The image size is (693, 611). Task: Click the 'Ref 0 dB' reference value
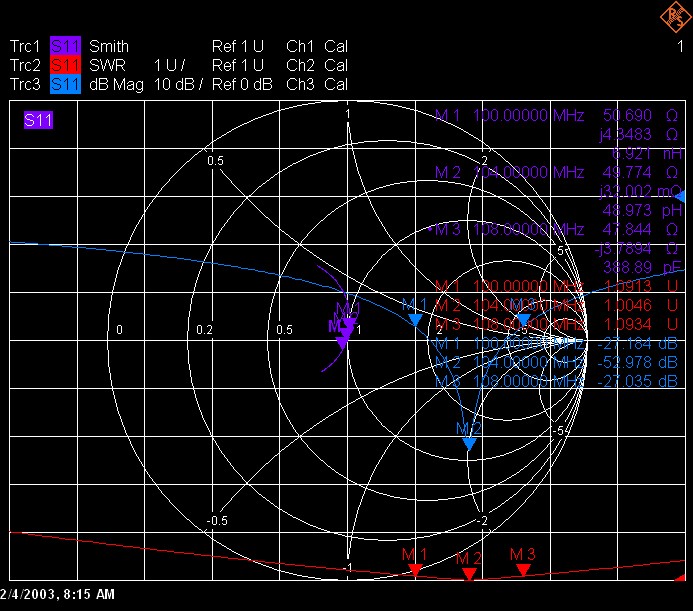pos(242,84)
